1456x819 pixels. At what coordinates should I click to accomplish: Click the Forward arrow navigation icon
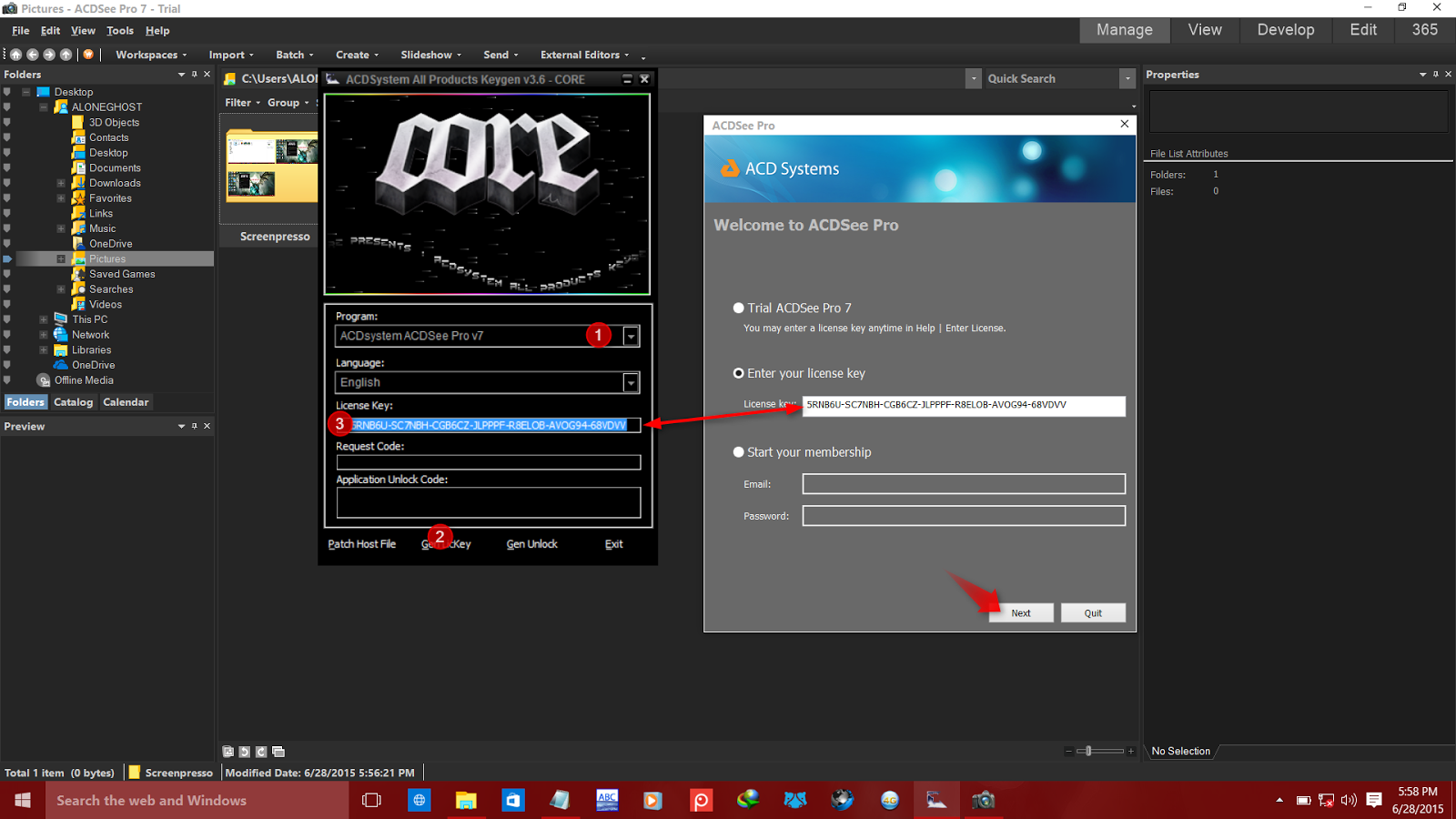pos(49,55)
